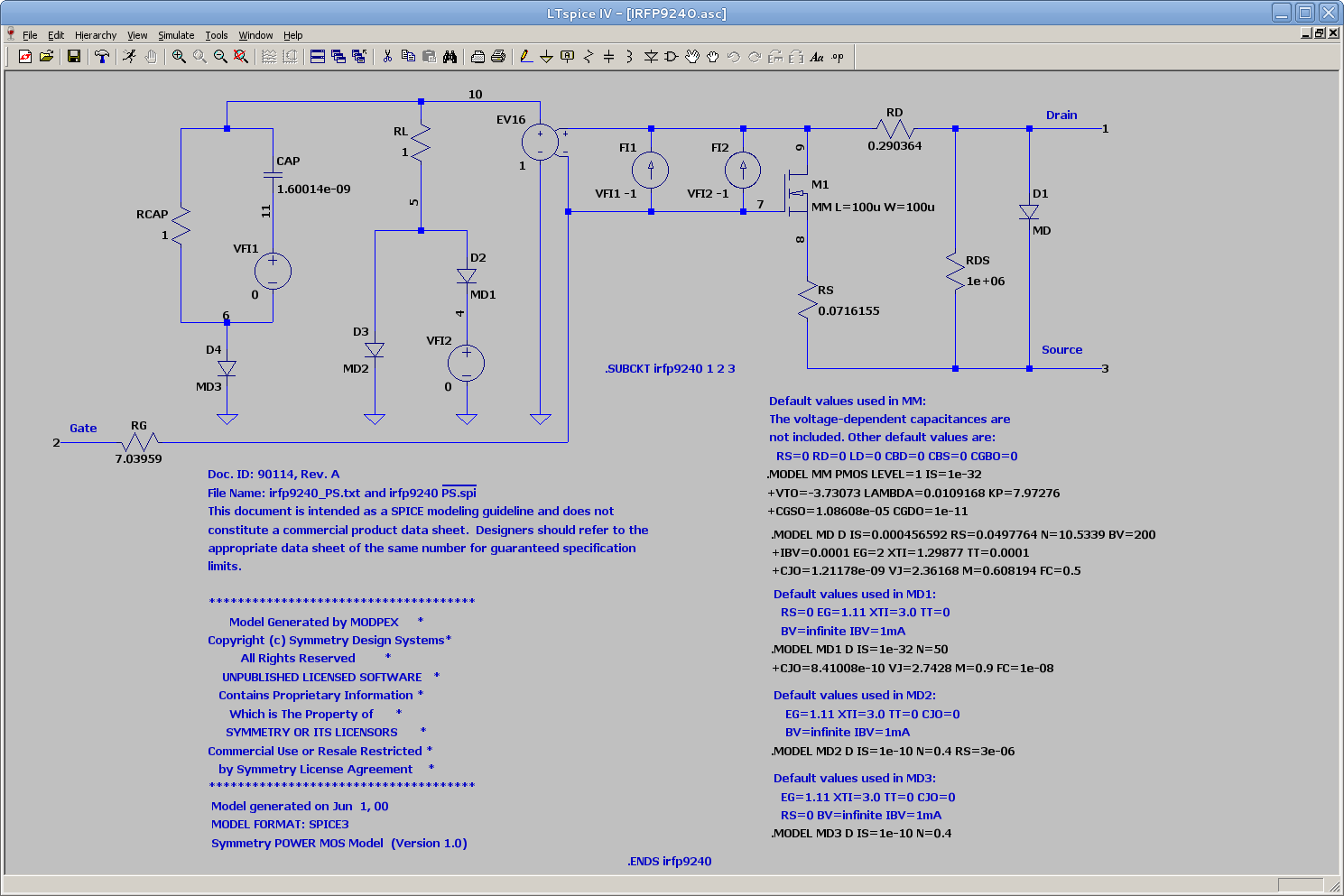This screenshot has width=1344, height=896.
Task: Open the View menu
Action: [137, 35]
